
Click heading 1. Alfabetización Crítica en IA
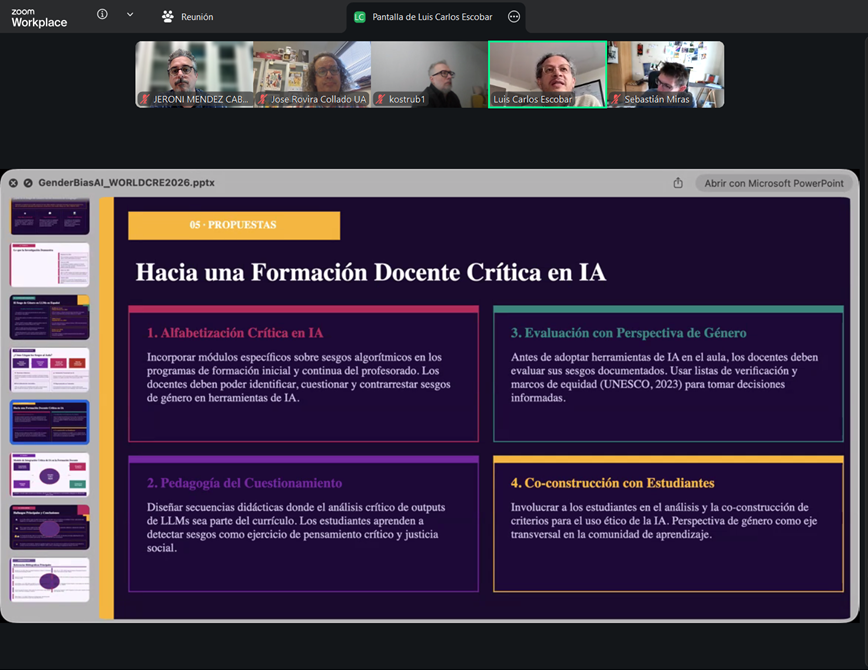[x=235, y=333]
